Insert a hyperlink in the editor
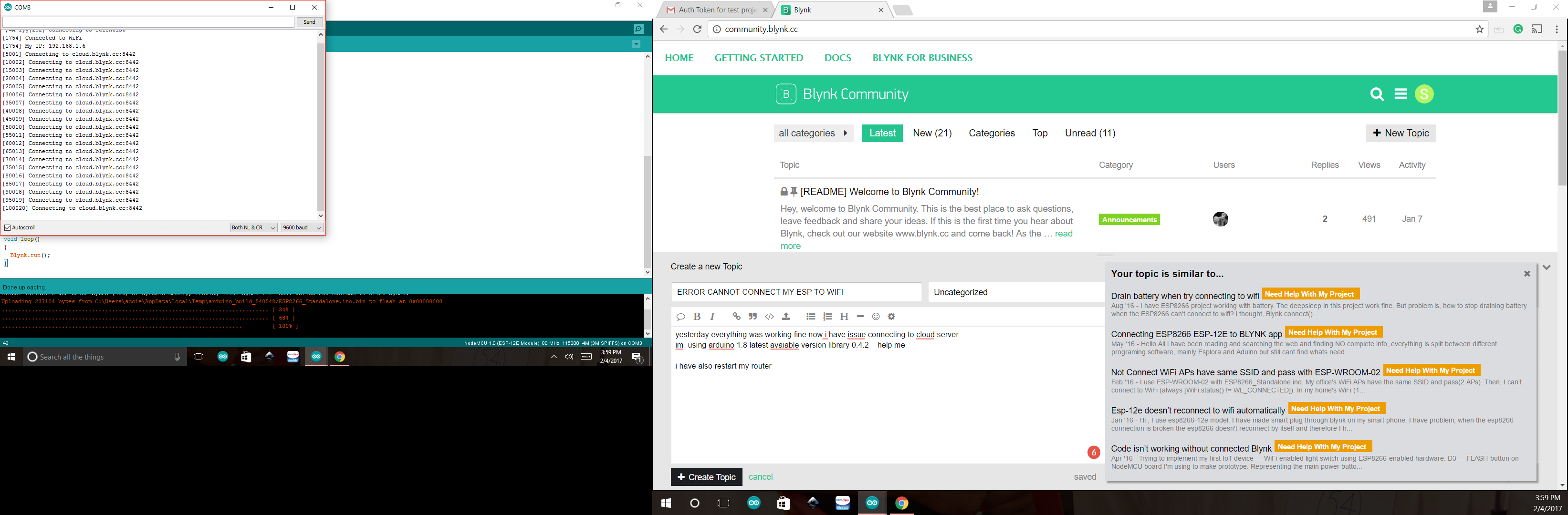This screenshot has height=515, width=1568. 736,316
